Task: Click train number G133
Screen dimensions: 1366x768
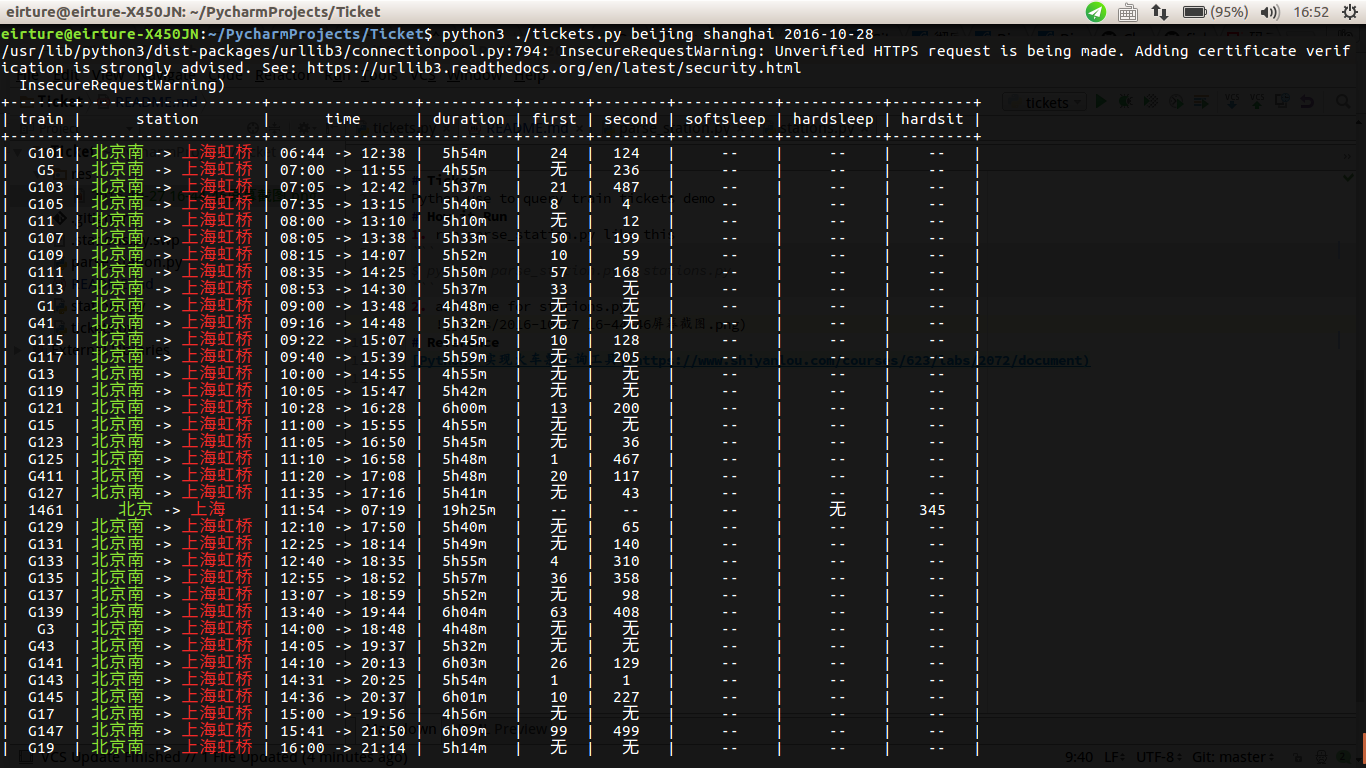Action: [45, 561]
